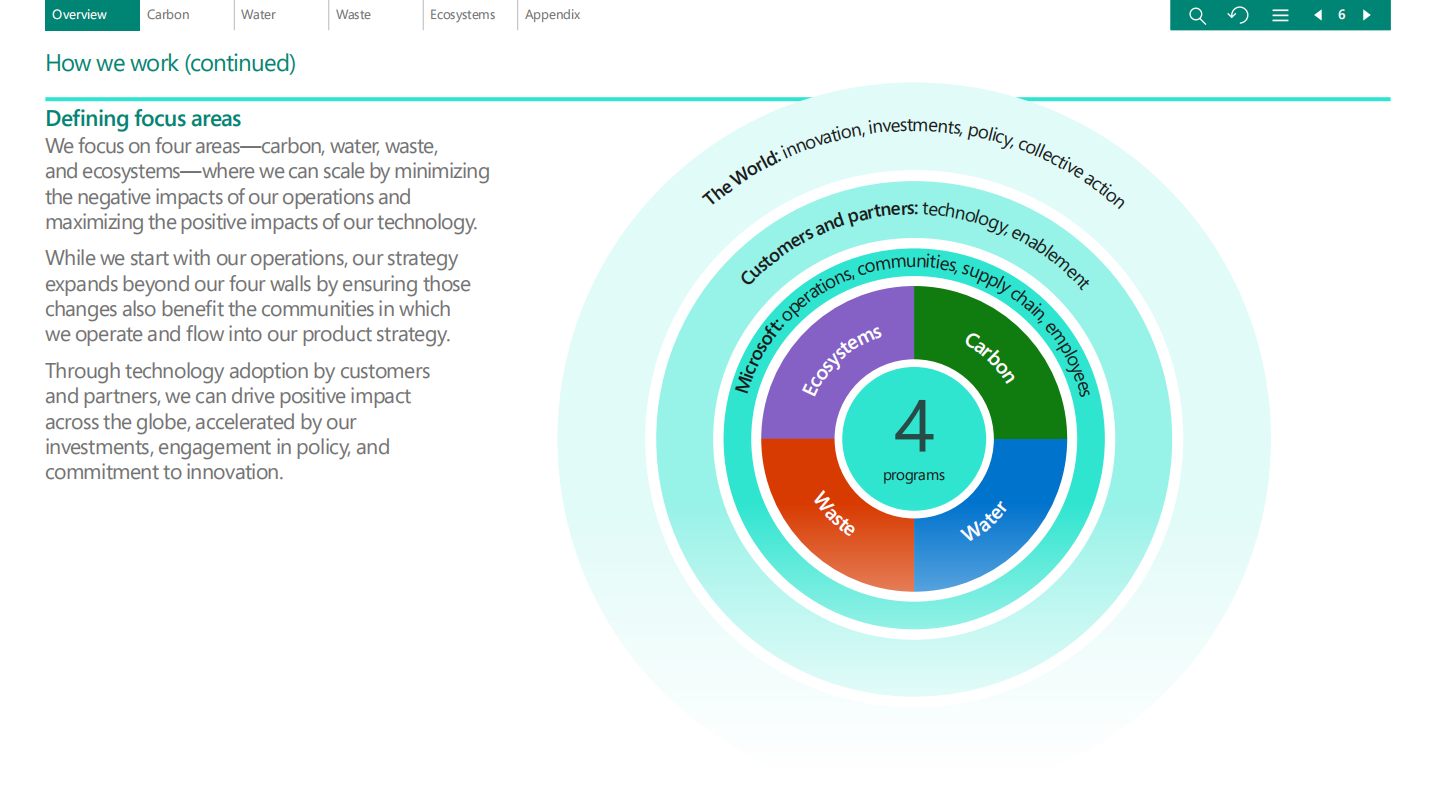Open the Ecosystems navigation tab

462,15
